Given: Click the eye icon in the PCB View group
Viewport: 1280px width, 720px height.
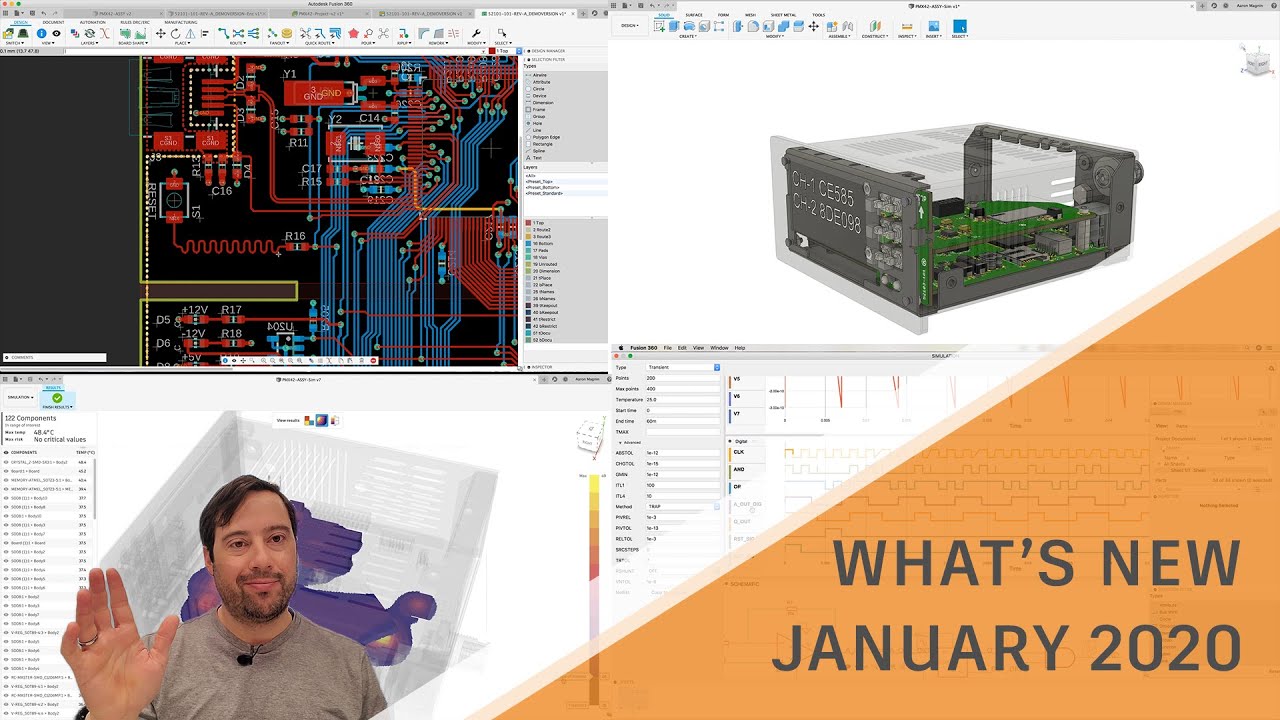Looking at the screenshot, I should tap(57, 33).
